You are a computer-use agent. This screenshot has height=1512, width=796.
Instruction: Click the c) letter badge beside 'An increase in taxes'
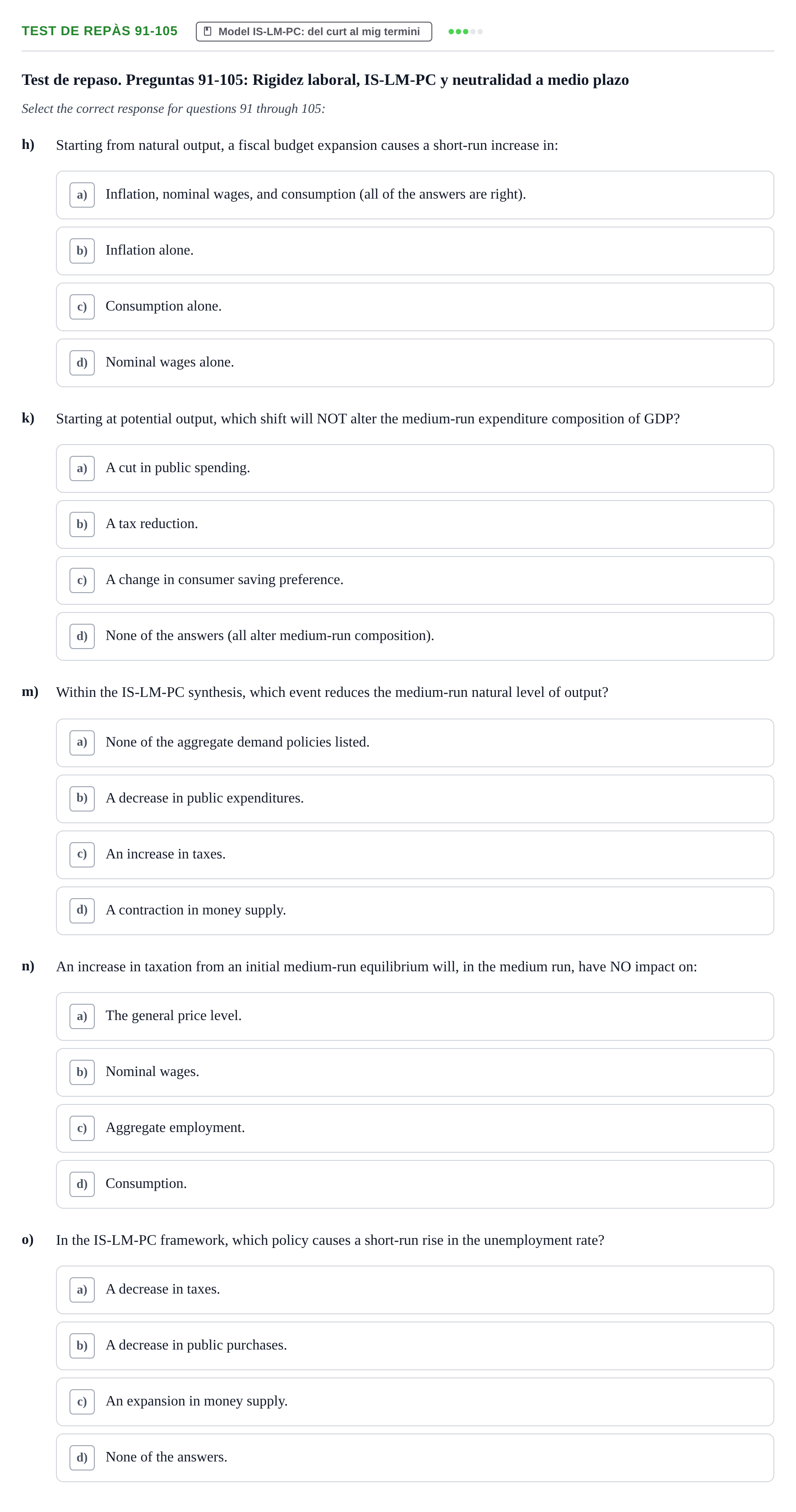tap(82, 854)
